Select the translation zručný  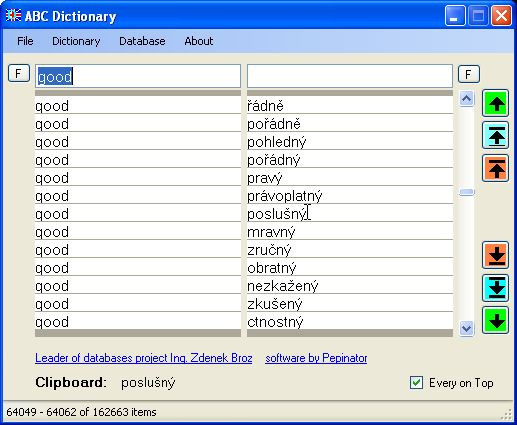click(350, 250)
